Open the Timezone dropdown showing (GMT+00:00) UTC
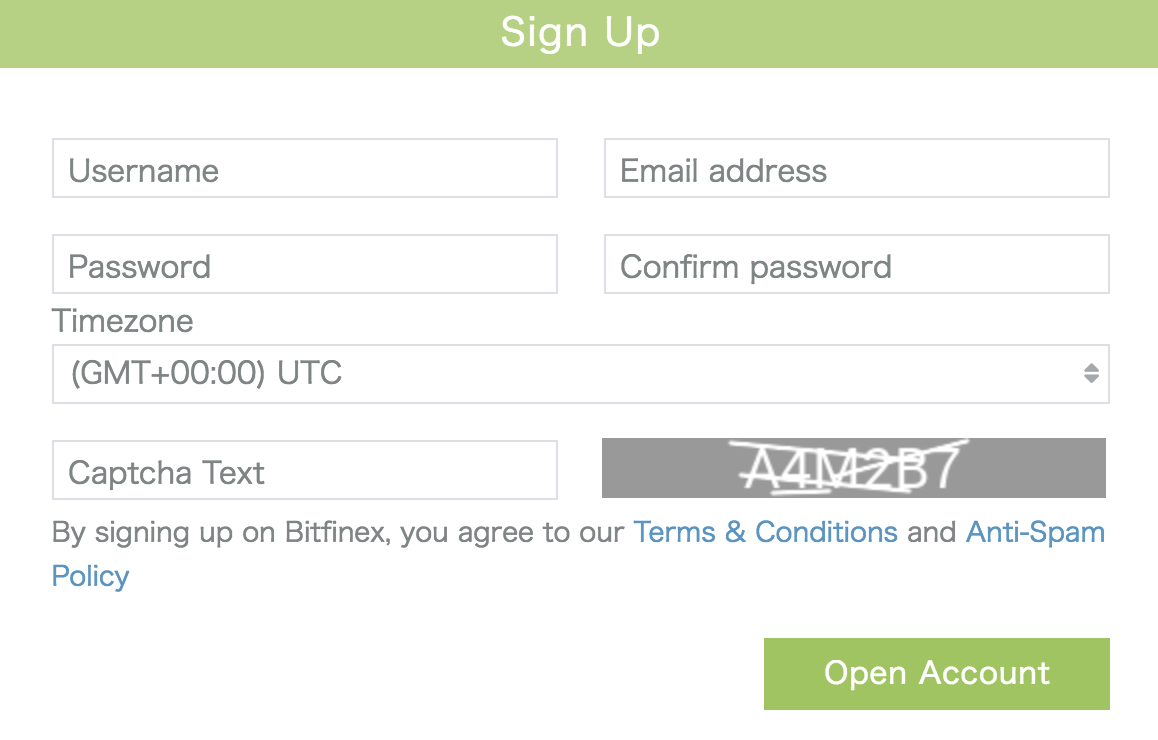Screen dimensions: 1158x740 (x=580, y=374)
